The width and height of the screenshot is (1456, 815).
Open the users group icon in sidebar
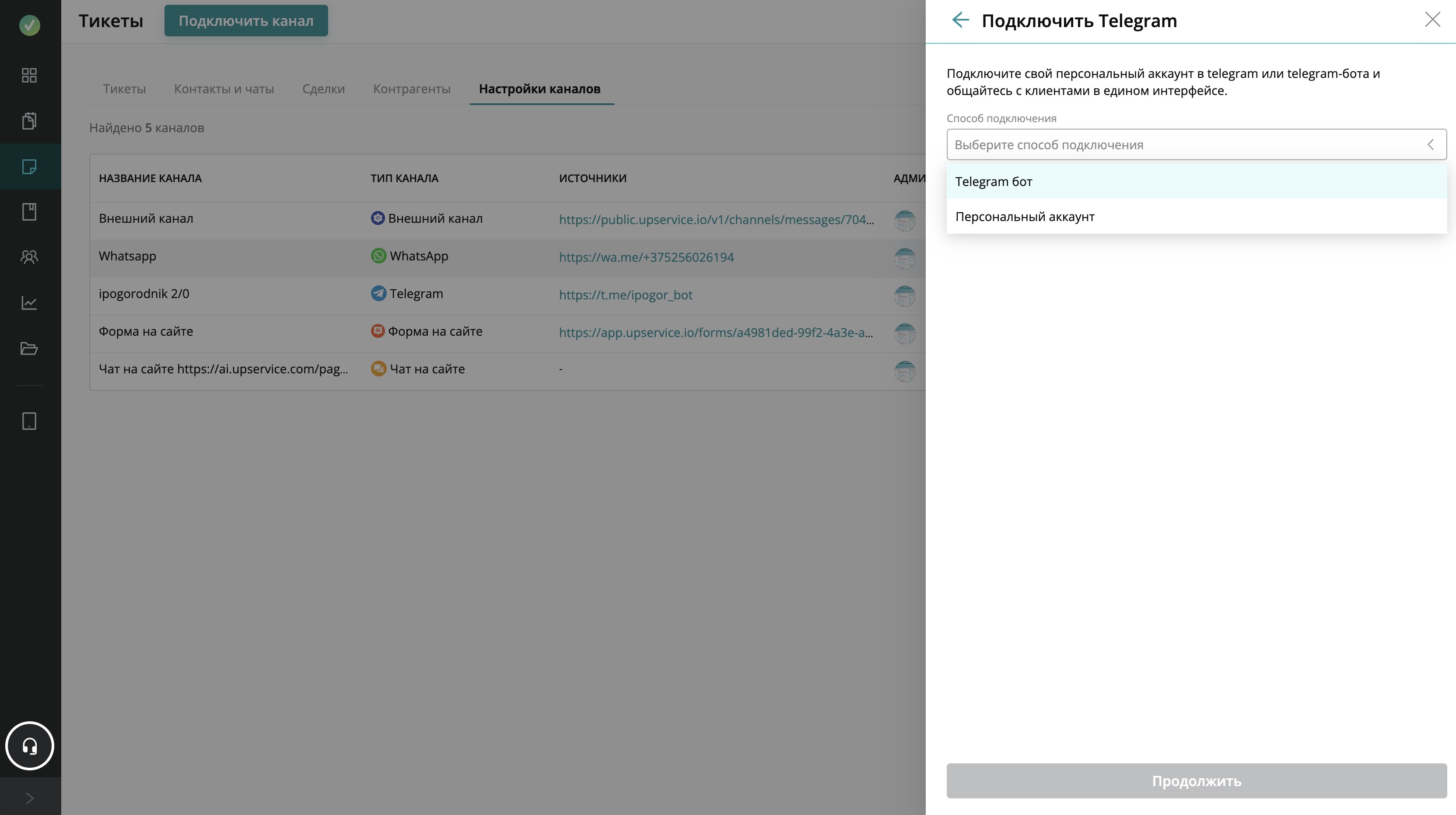(29, 257)
